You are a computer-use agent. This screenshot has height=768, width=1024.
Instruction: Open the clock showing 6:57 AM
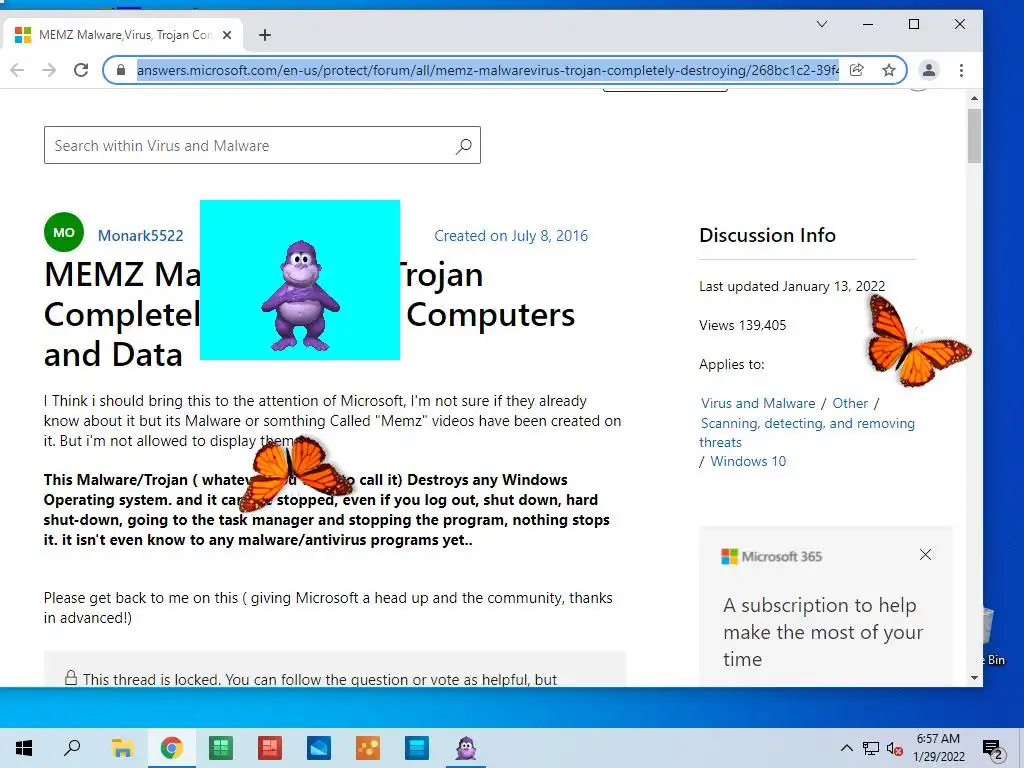point(938,748)
